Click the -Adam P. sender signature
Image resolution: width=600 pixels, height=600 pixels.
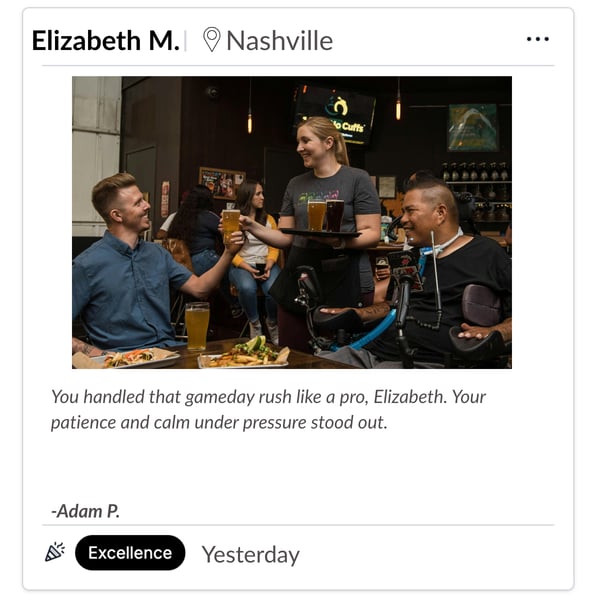(85, 511)
